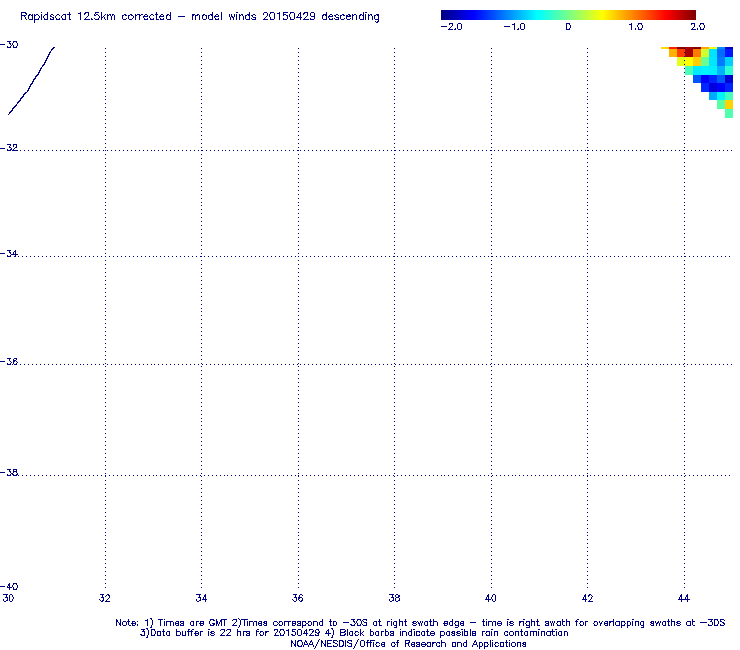The image size is (740, 650).
Task: Click the 44 longitude axis label
Action: pyautogui.click(x=683, y=599)
